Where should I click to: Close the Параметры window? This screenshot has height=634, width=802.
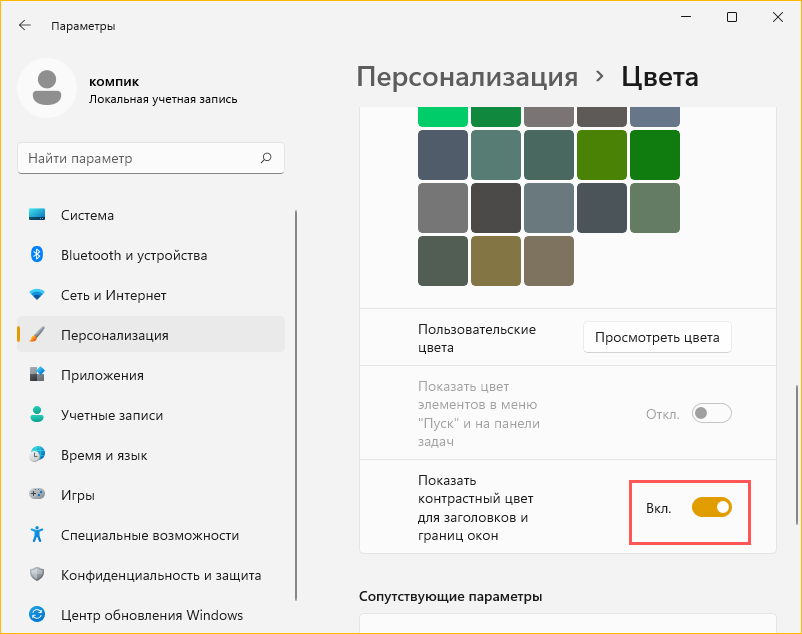point(777,17)
